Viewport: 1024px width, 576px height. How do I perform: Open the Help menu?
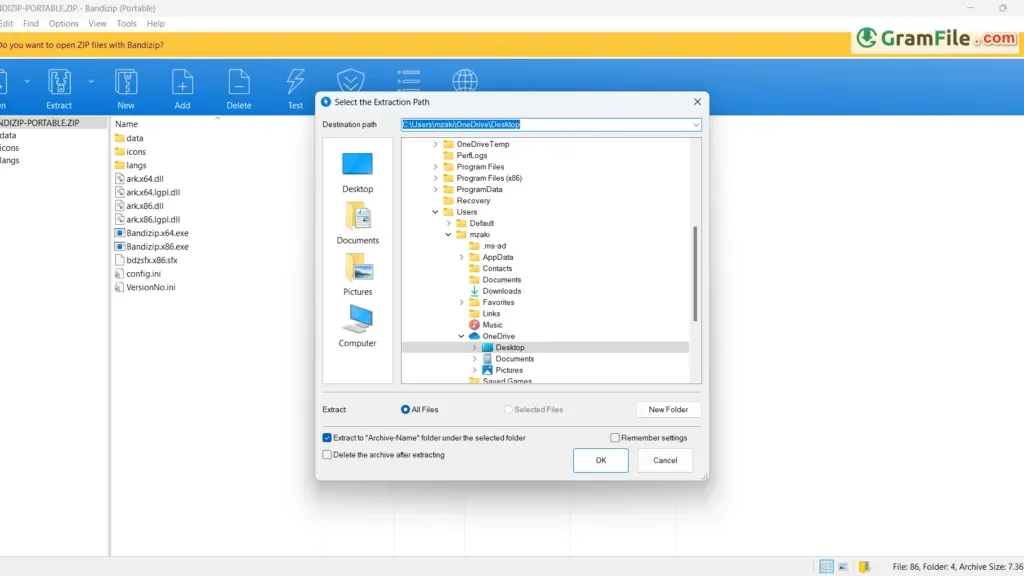tap(155, 24)
